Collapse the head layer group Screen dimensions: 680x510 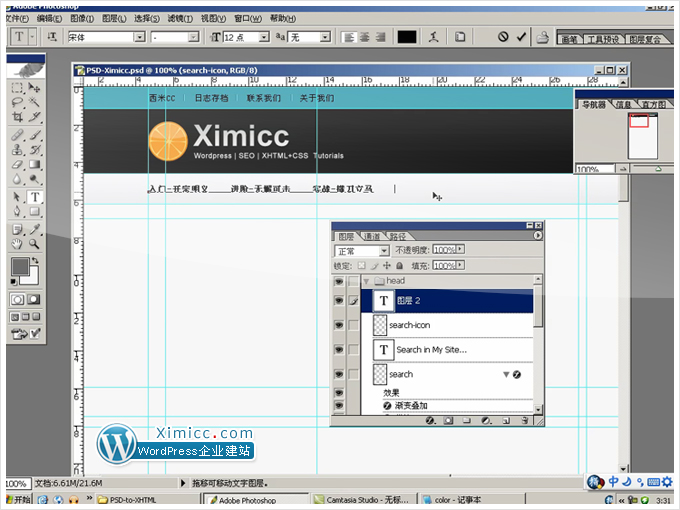[x=366, y=281]
